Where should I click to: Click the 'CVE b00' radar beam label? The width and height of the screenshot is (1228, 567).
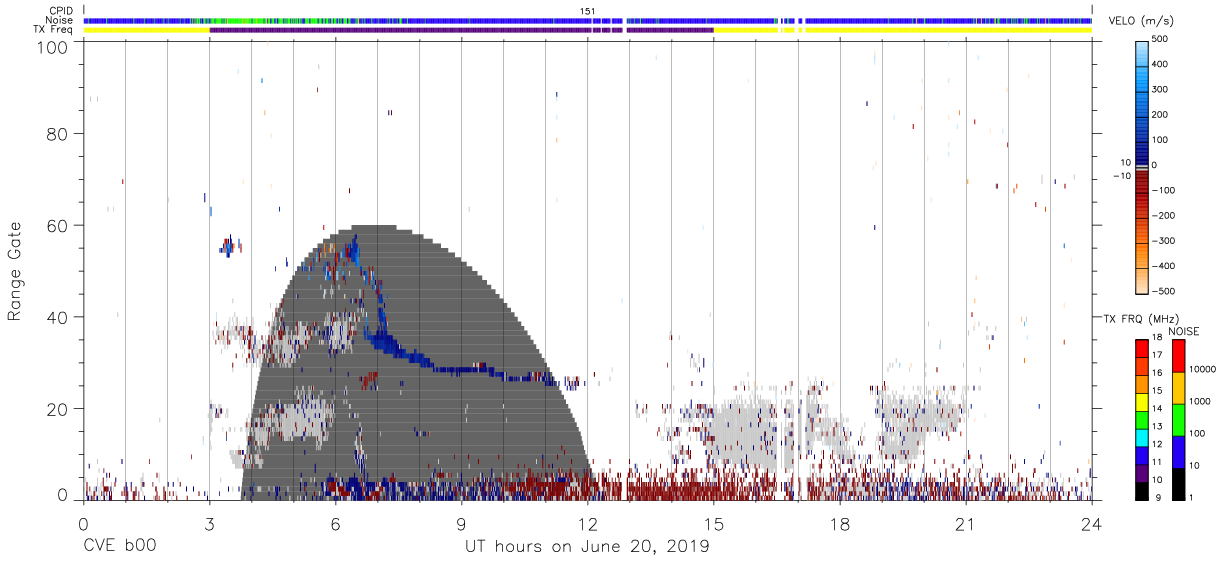coord(119,547)
